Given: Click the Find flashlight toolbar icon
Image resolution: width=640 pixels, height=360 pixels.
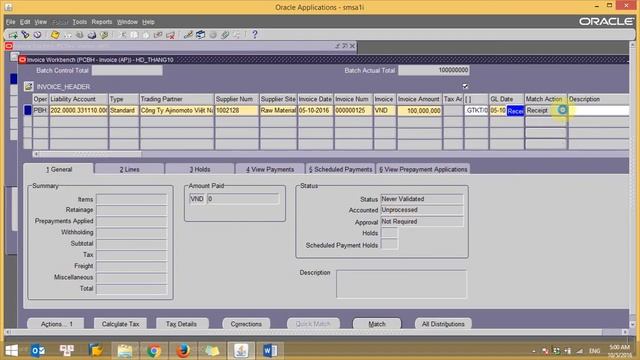Looking at the screenshot, I should 25,35.
